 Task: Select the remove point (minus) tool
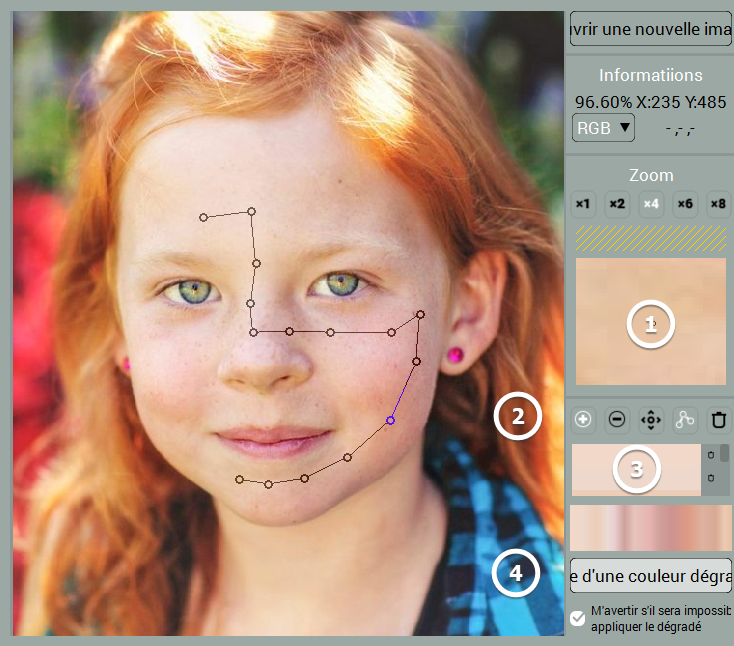tap(617, 419)
